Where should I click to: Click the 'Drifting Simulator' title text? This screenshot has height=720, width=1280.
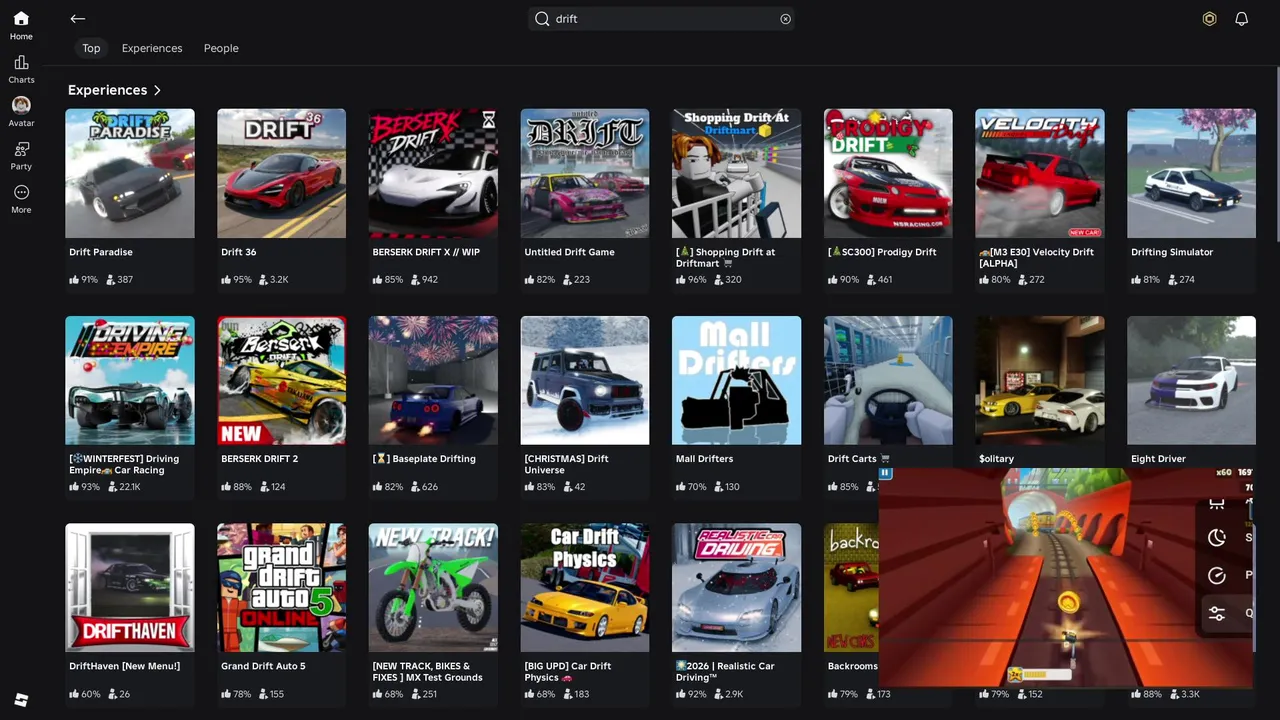(1172, 252)
